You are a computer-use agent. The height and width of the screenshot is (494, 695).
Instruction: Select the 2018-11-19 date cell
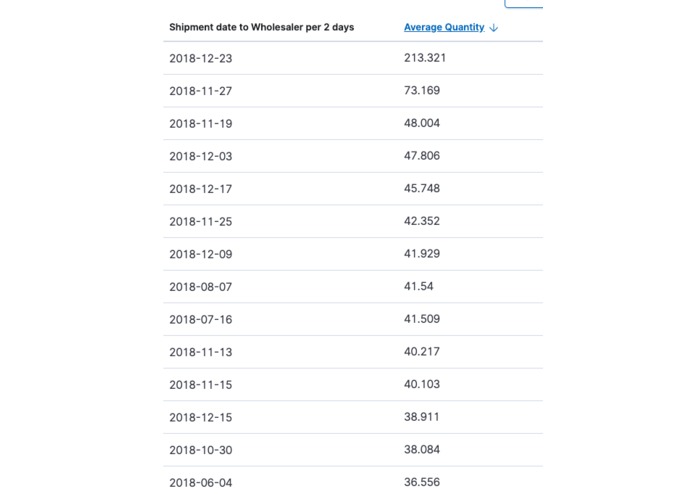201,124
